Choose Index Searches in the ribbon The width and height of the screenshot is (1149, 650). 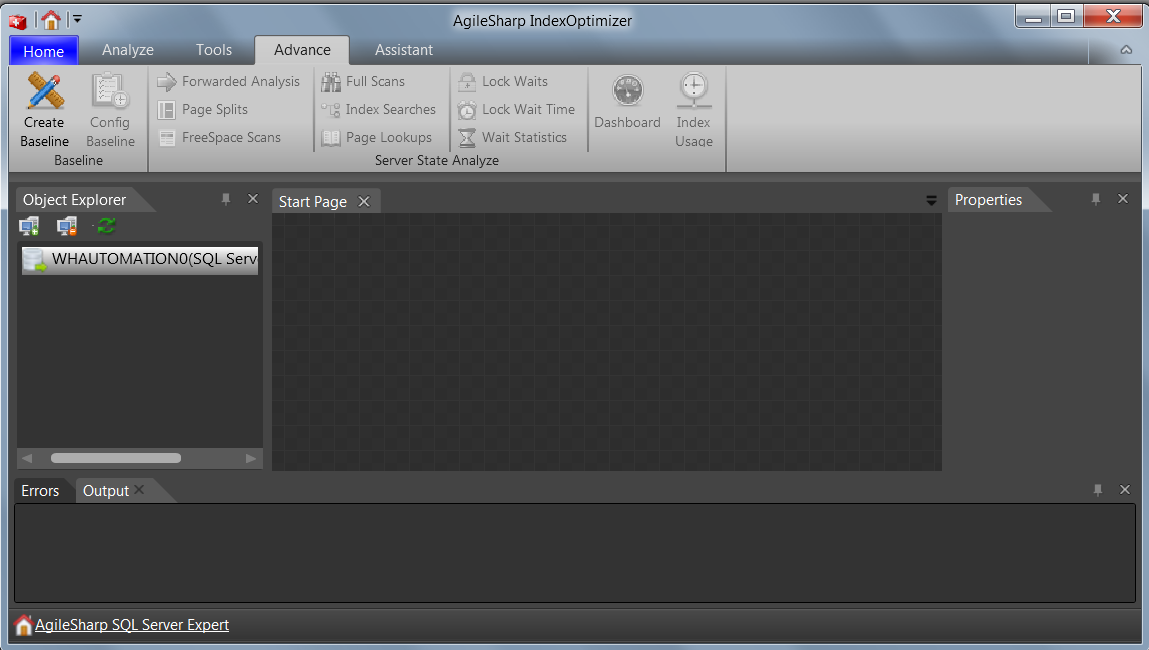point(378,109)
